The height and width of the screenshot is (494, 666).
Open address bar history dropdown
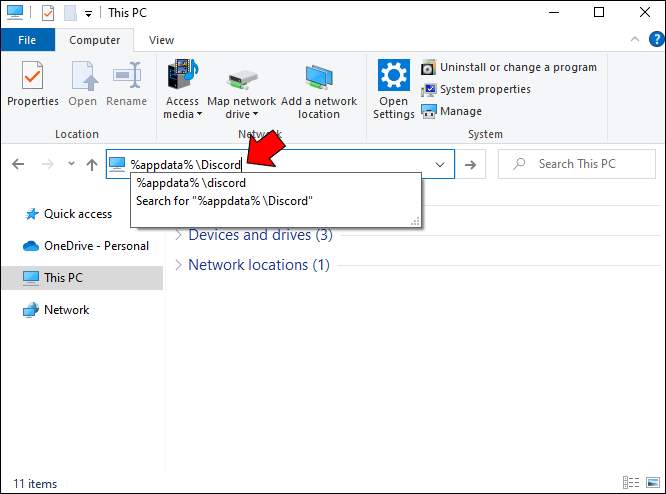coord(440,164)
